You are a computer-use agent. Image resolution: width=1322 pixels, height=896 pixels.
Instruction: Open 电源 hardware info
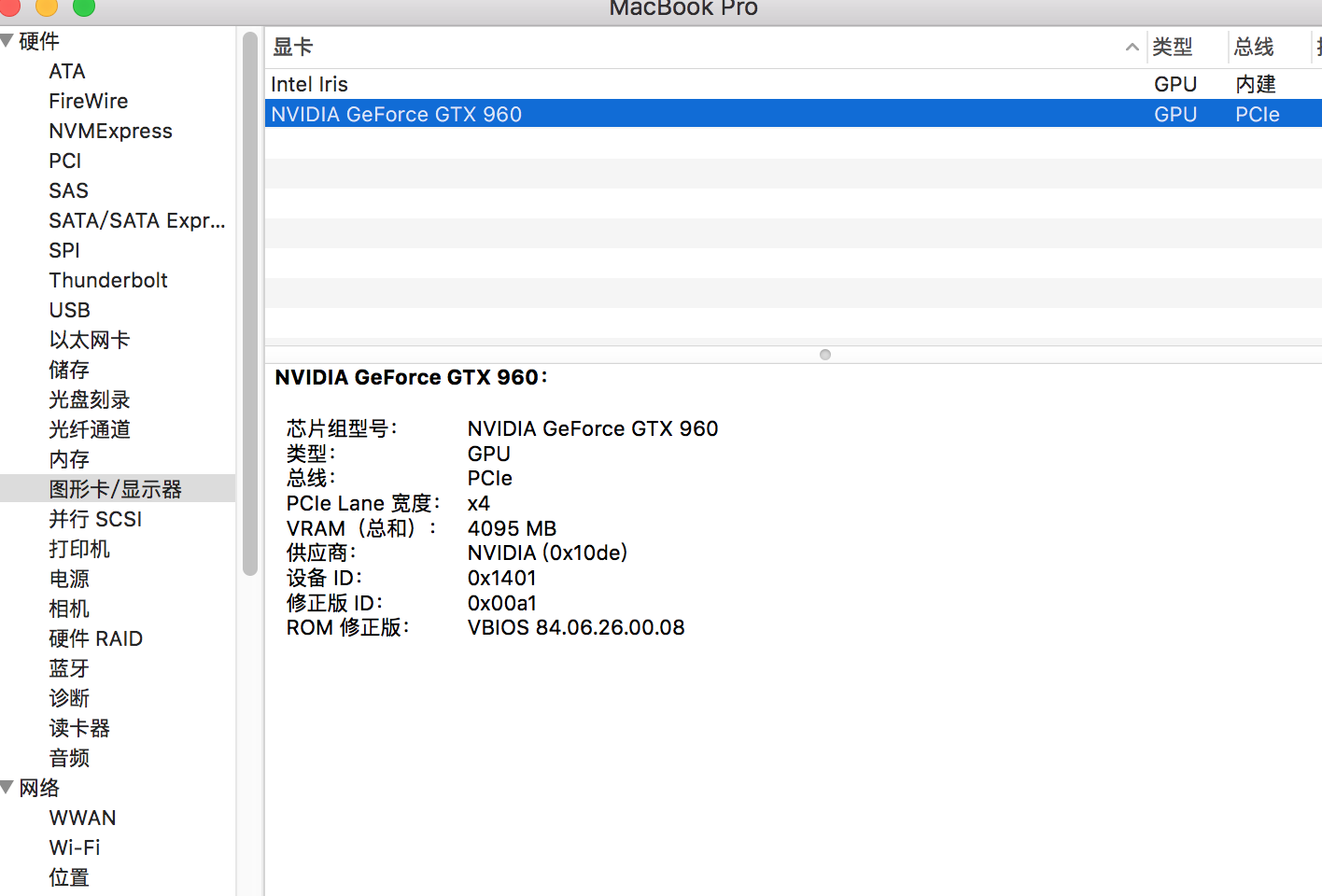coord(69,580)
